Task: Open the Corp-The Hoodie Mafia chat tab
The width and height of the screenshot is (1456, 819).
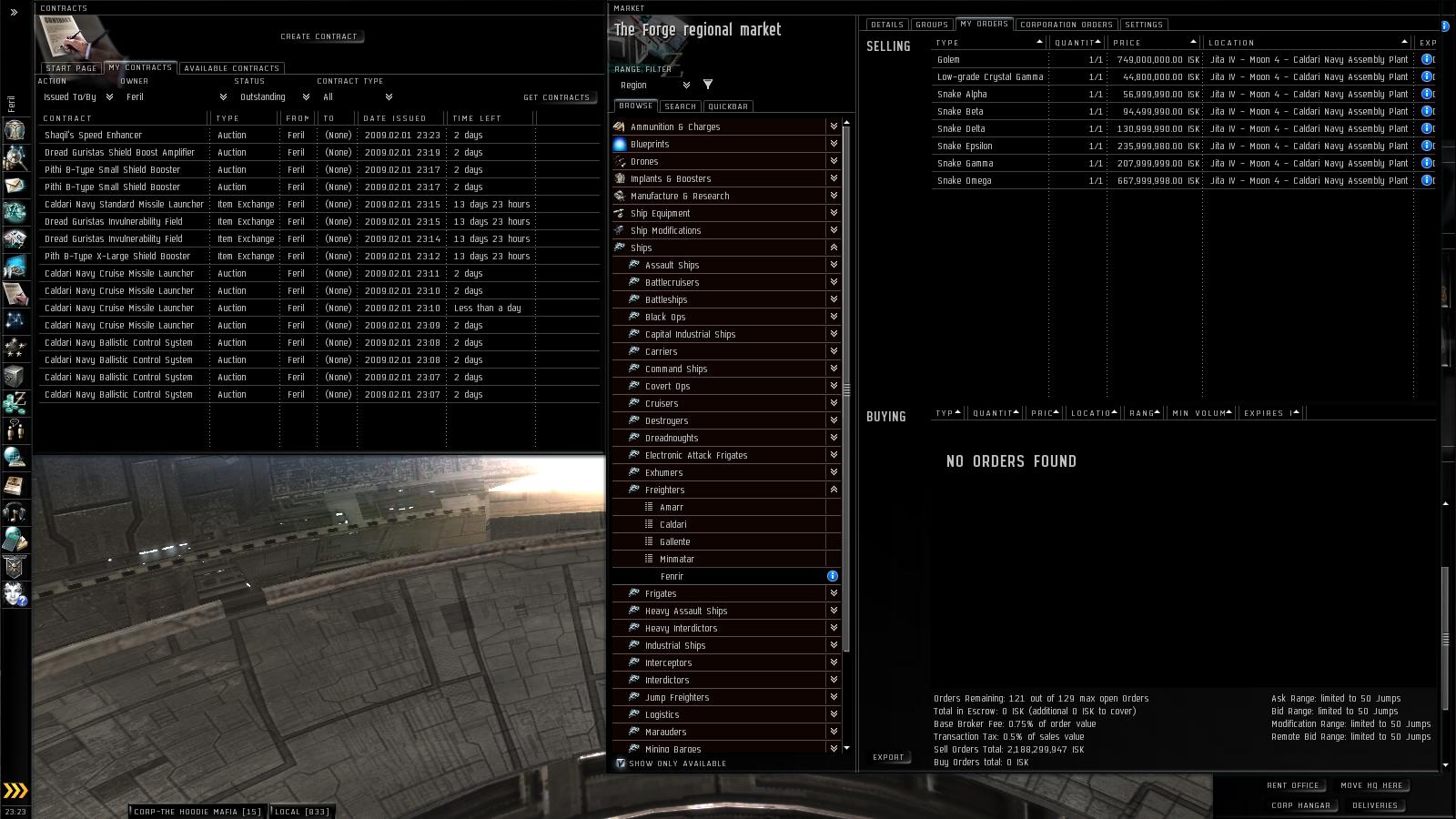Action: coord(198,812)
